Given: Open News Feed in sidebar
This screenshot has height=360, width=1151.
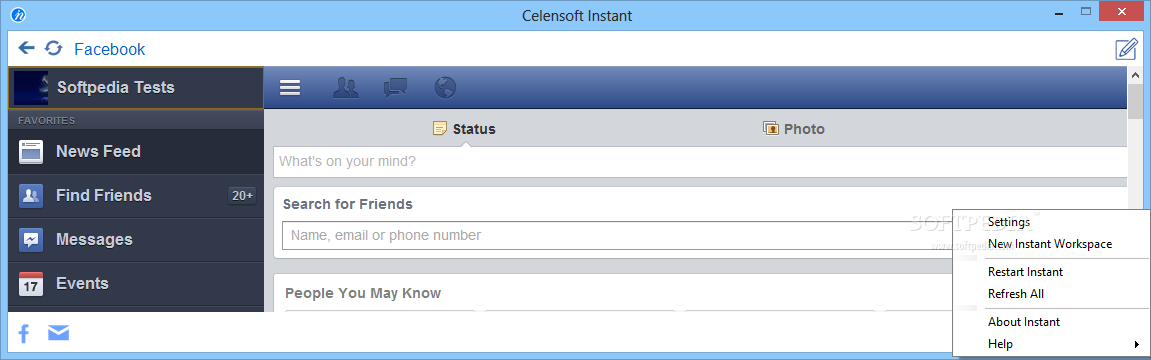Looking at the screenshot, I should coord(136,152).
